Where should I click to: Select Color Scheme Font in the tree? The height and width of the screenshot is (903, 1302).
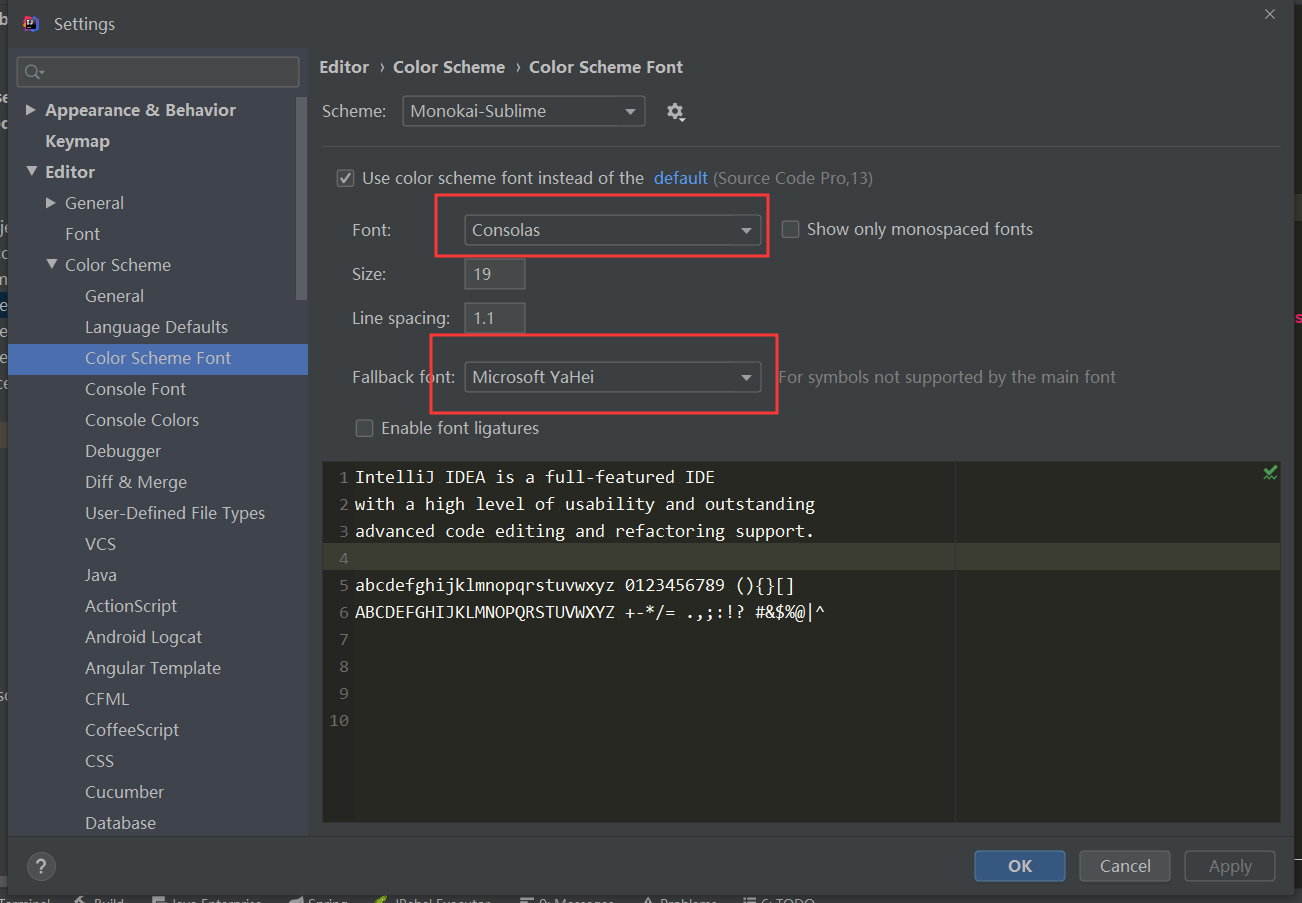pos(158,358)
